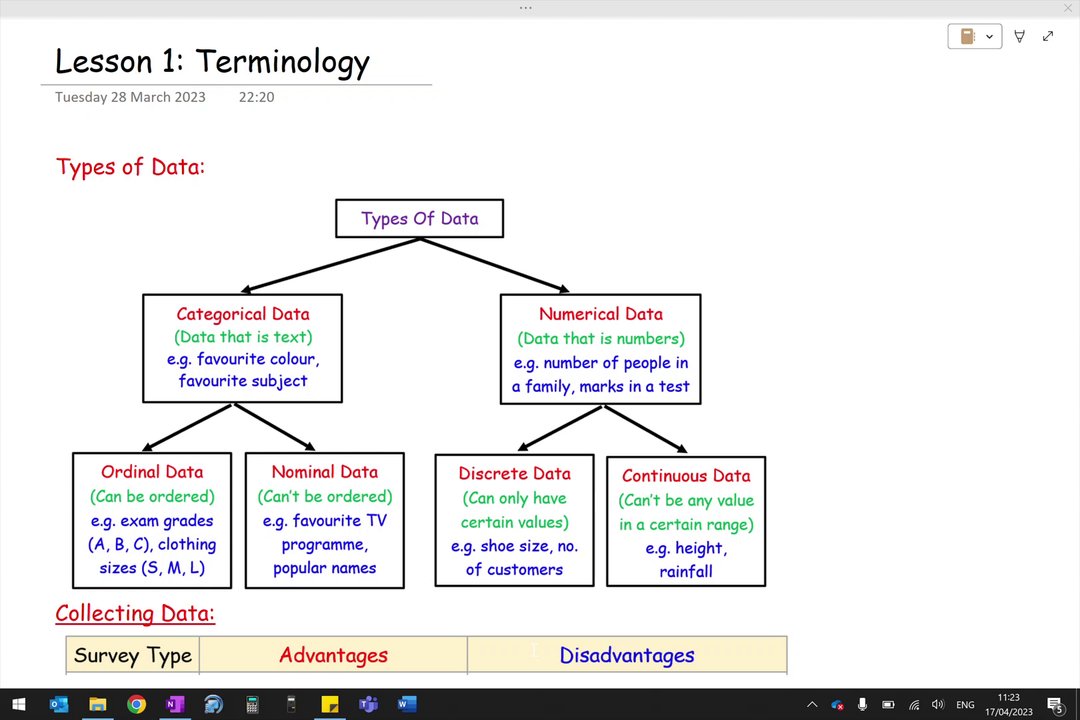Open Microsoft Word from the taskbar
This screenshot has width=1080, height=720.
[x=407, y=704]
